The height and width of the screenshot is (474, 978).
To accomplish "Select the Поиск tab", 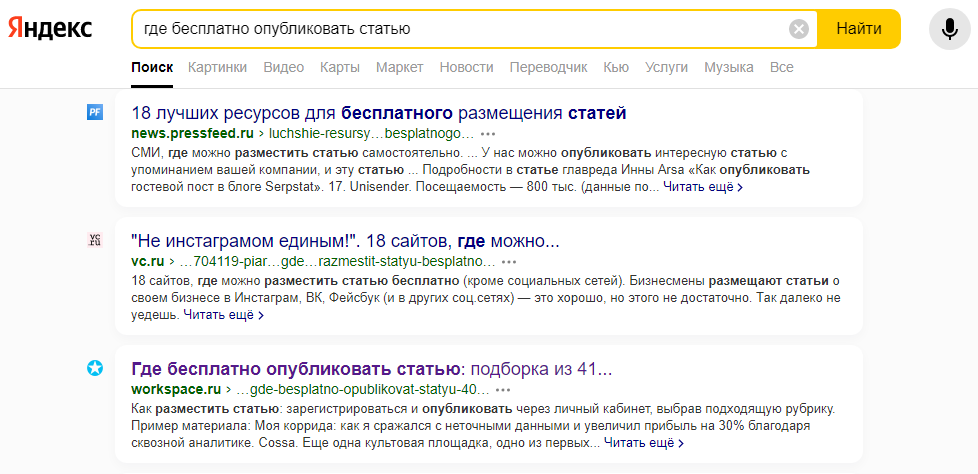I will (x=152, y=67).
